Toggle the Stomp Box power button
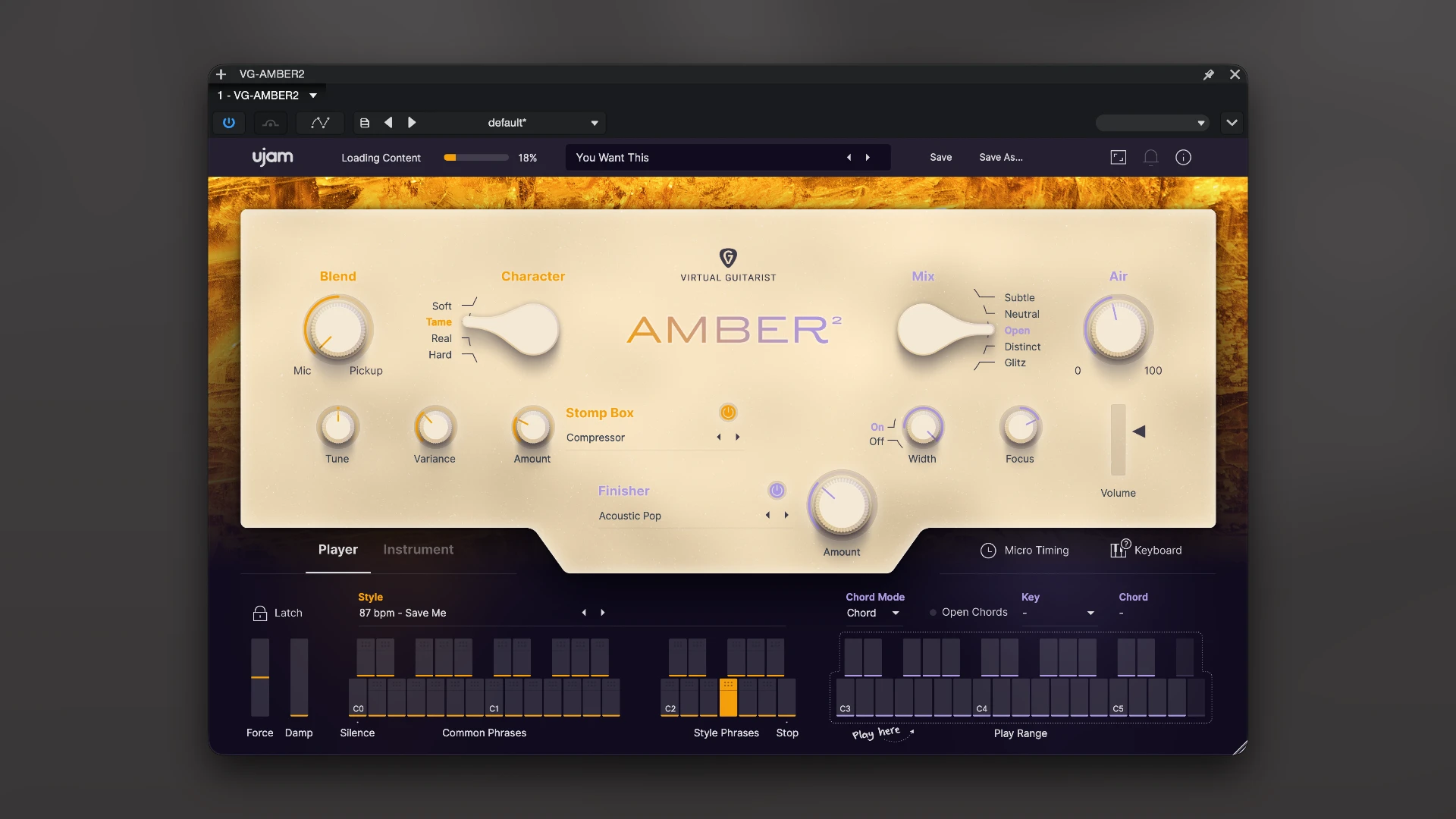1456x819 pixels. pyautogui.click(x=728, y=413)
